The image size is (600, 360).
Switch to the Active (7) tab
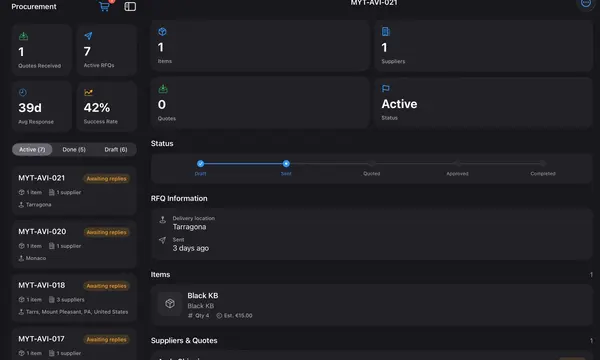32,150
